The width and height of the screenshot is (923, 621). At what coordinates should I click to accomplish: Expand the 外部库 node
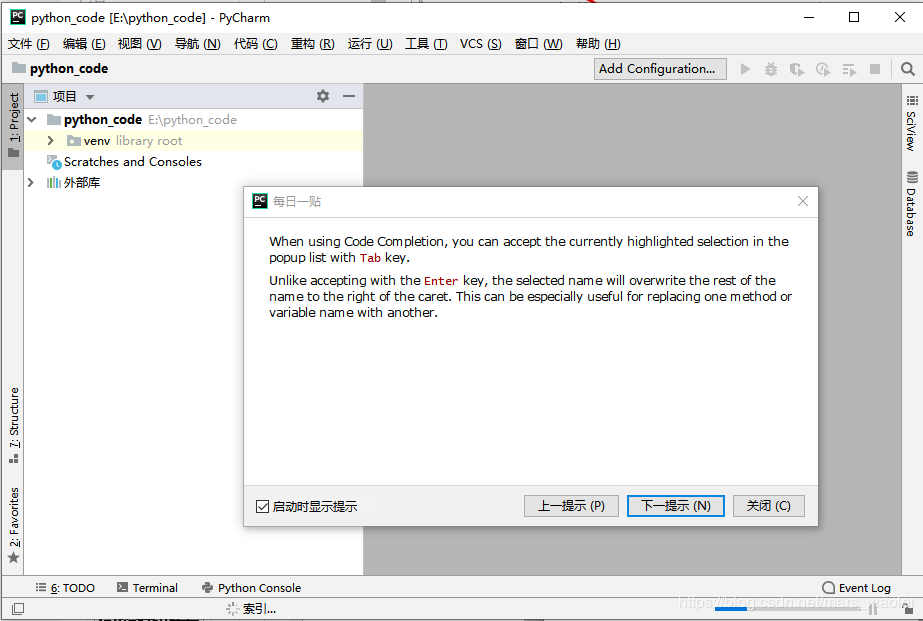tap(31, 182)
